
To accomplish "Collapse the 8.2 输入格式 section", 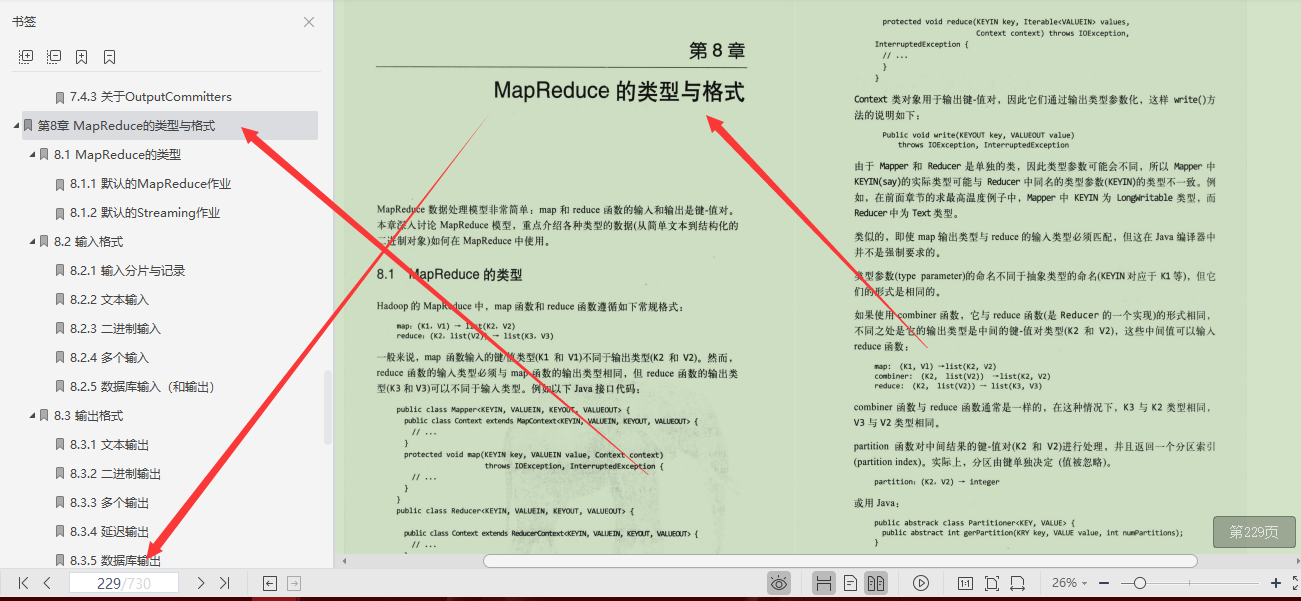I will pyautogui.click(x=29, y=241).
